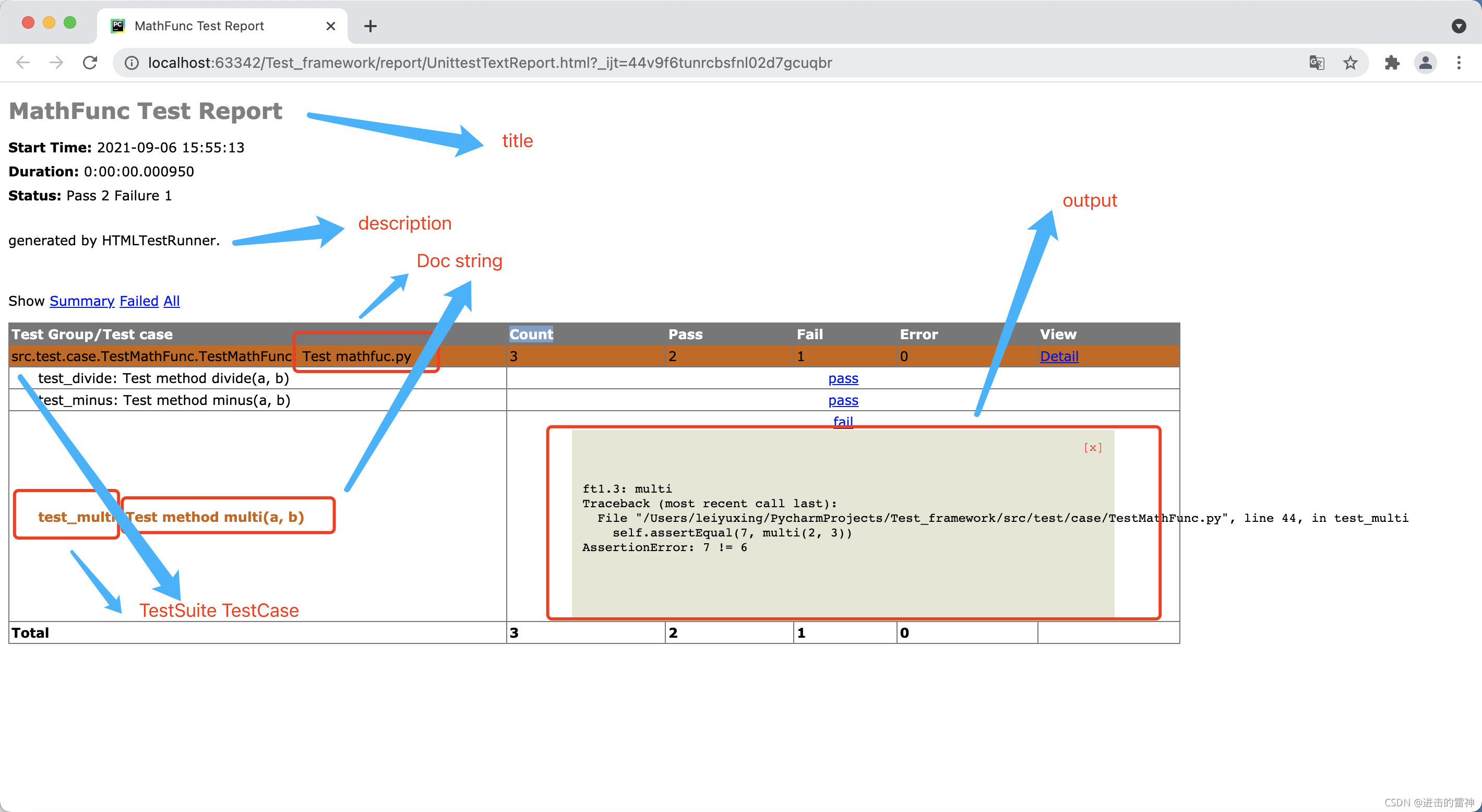Viewport: 1482px width, 812px height.
Task: Click the translate page icon
Action: click(1316, 63)
